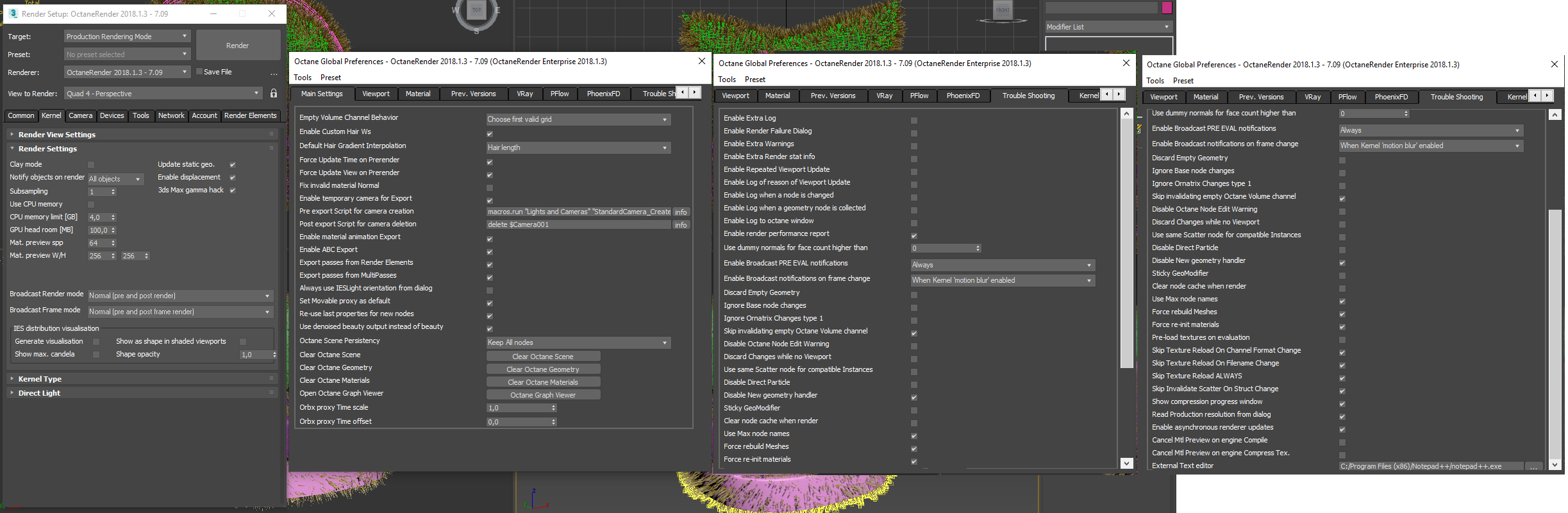
Task: Click the 3ds Max icon in Render Setup title bar
Action: click(x=13, y=13)
